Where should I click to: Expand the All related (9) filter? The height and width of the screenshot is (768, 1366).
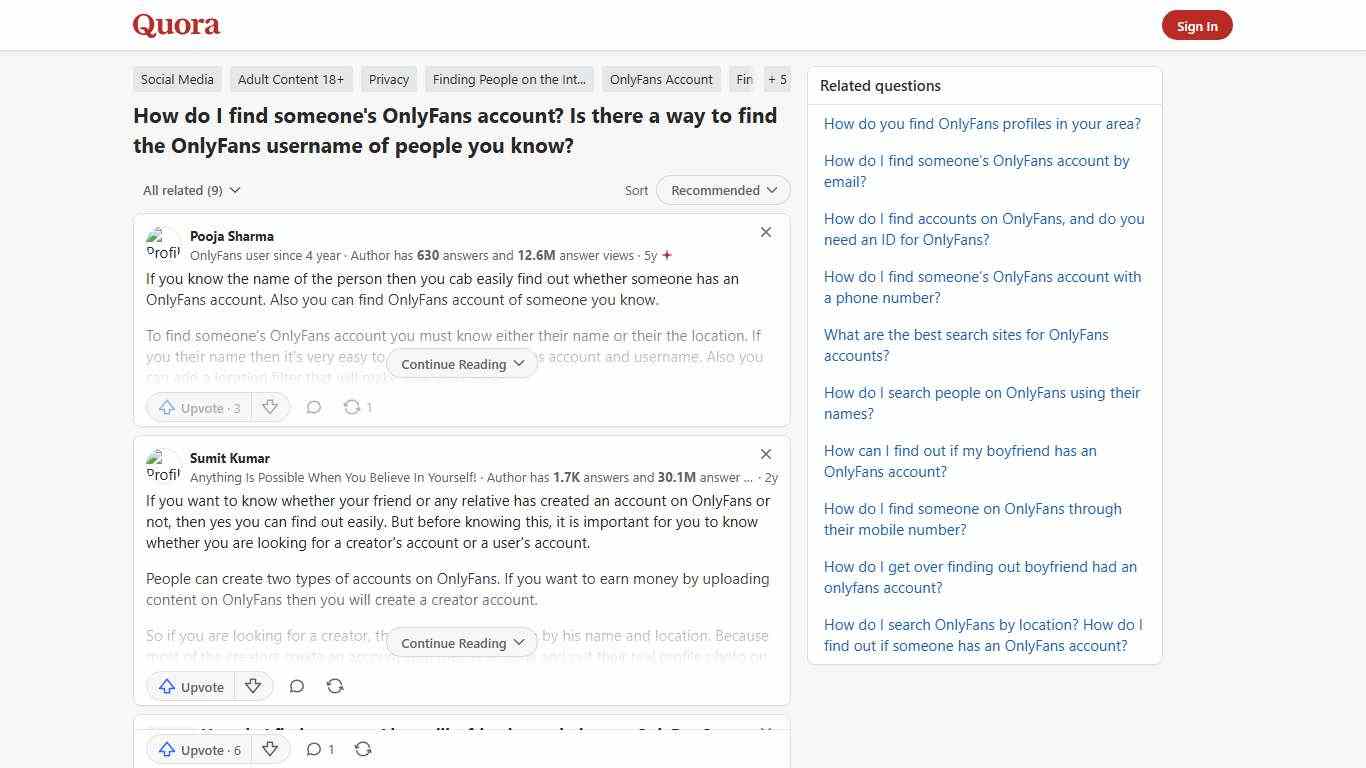190,190
